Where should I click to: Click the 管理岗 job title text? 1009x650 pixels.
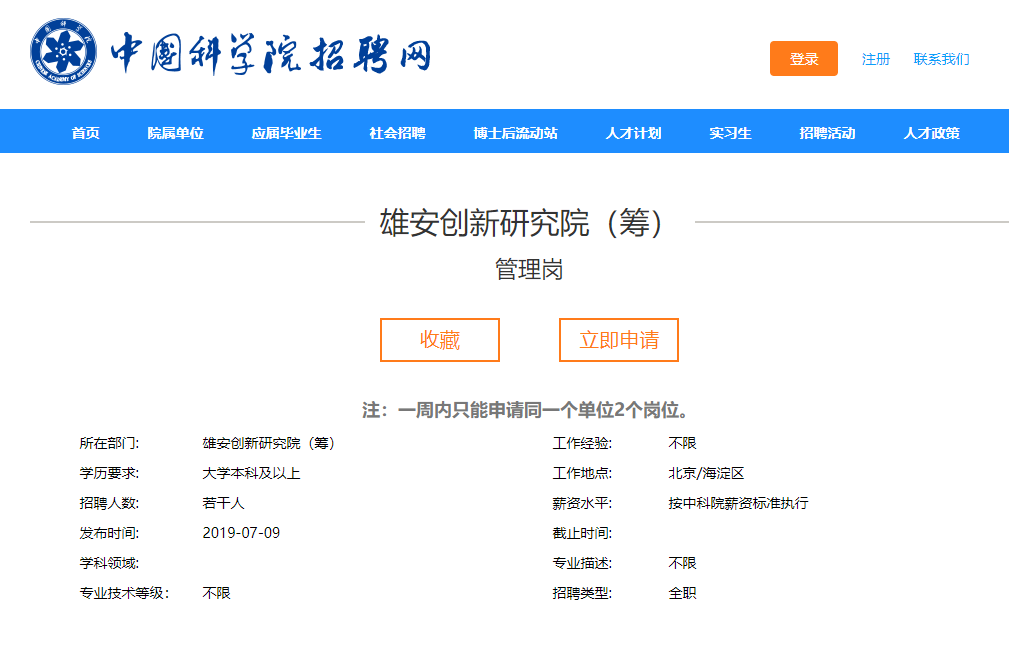(x=529, y=269)
